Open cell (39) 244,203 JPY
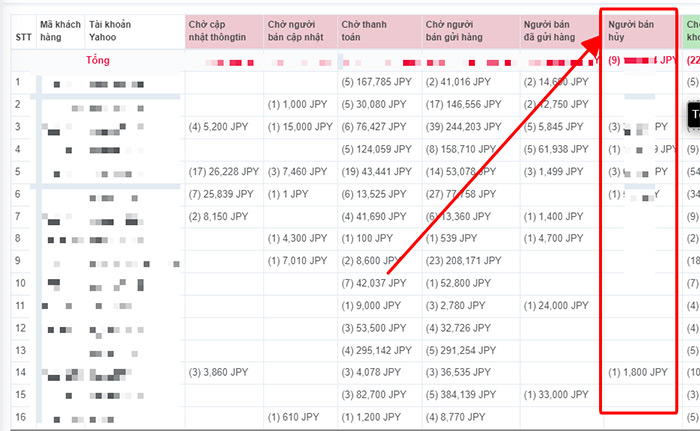The width and height of the screenshot is (700, 431). pos(463,127)
